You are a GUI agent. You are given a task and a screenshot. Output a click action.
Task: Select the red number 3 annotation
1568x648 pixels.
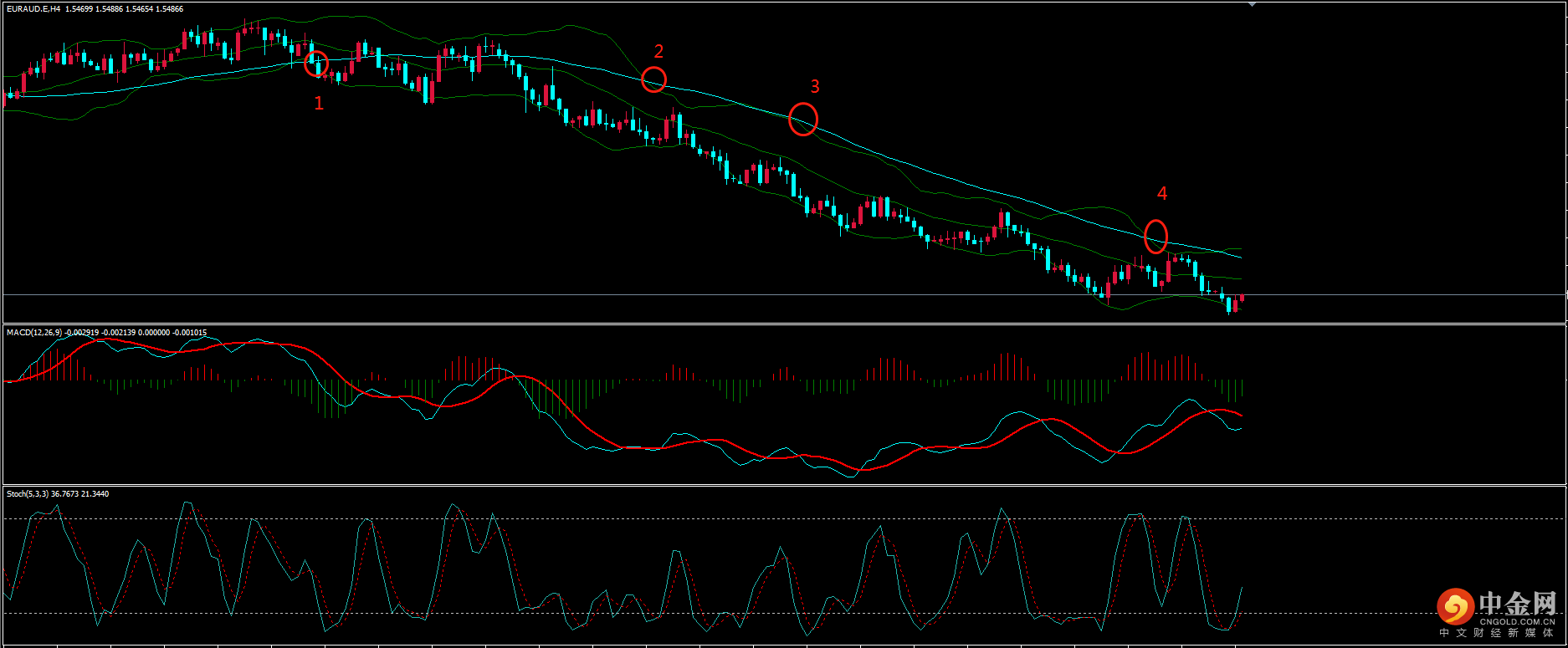tap(815, 87)
